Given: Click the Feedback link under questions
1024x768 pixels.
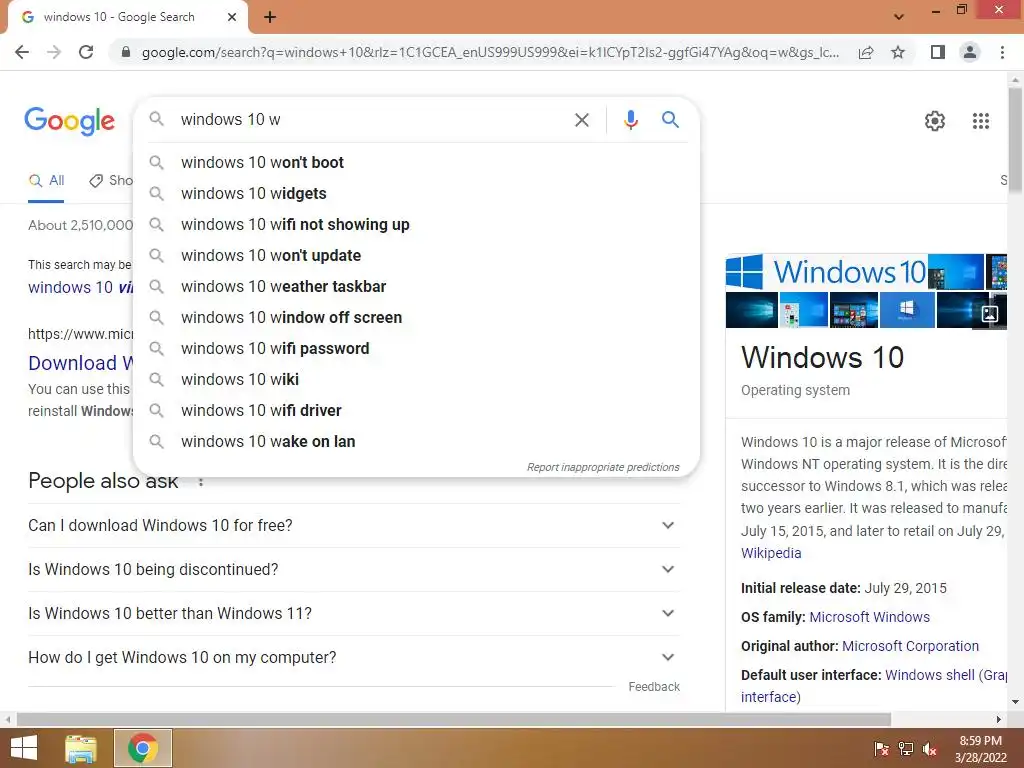Looking at the screenshot, I should (654, 687).
